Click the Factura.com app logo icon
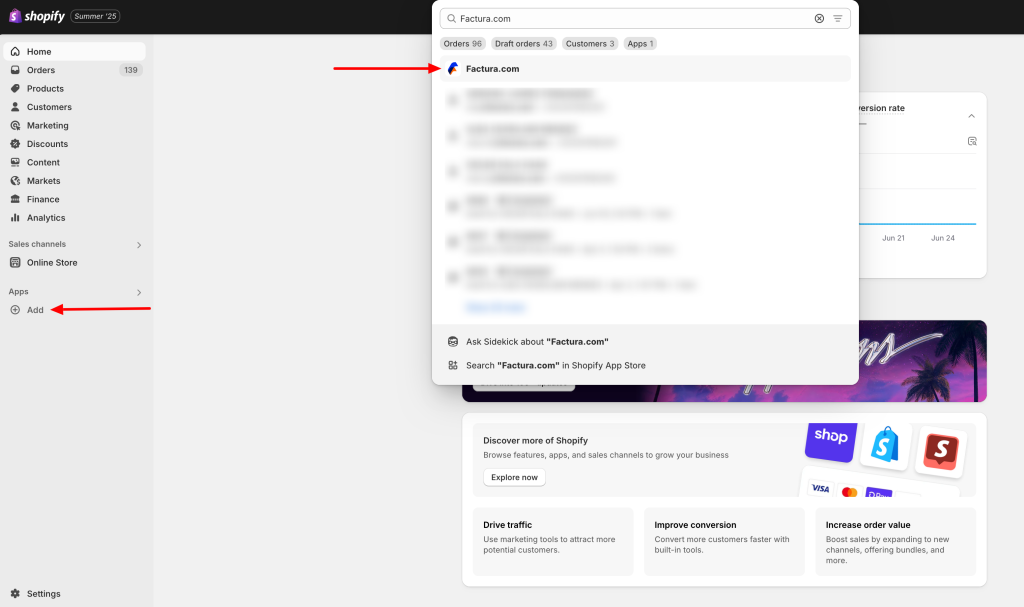Viewport: 1024px width, 607px height. coord(453,69)
